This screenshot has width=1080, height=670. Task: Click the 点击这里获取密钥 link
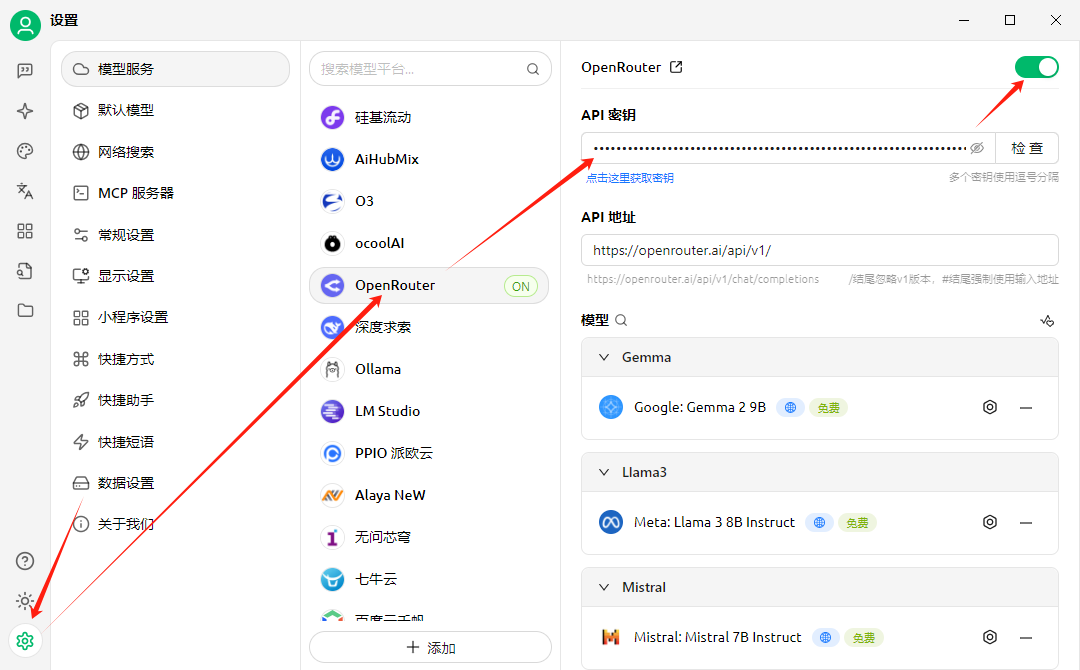(629, 178)
